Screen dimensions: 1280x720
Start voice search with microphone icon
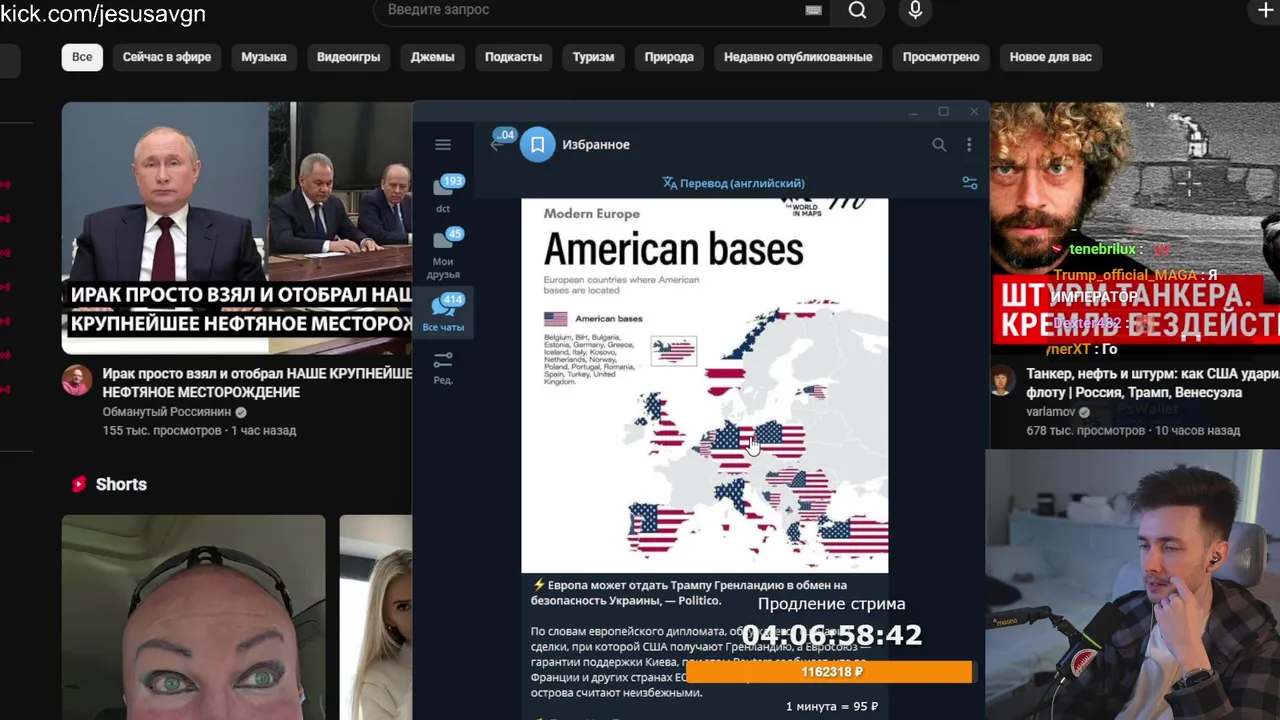coord(915,11)
